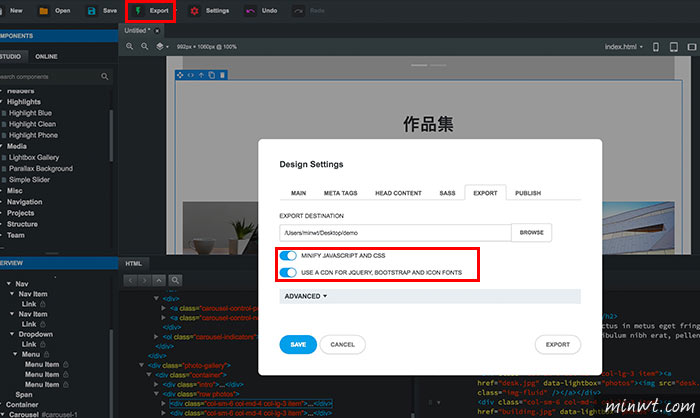Disable Minify JavaScript and CSS
This screenshot has height=418, width=700.
point(288,255)
